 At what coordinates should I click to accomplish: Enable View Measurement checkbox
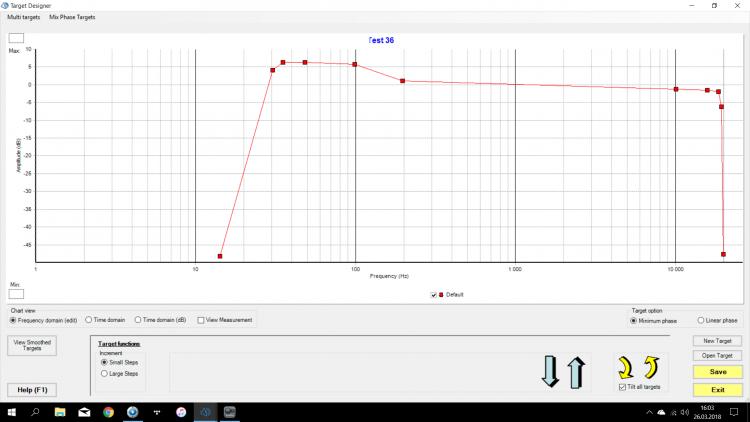tap(225, 320)
